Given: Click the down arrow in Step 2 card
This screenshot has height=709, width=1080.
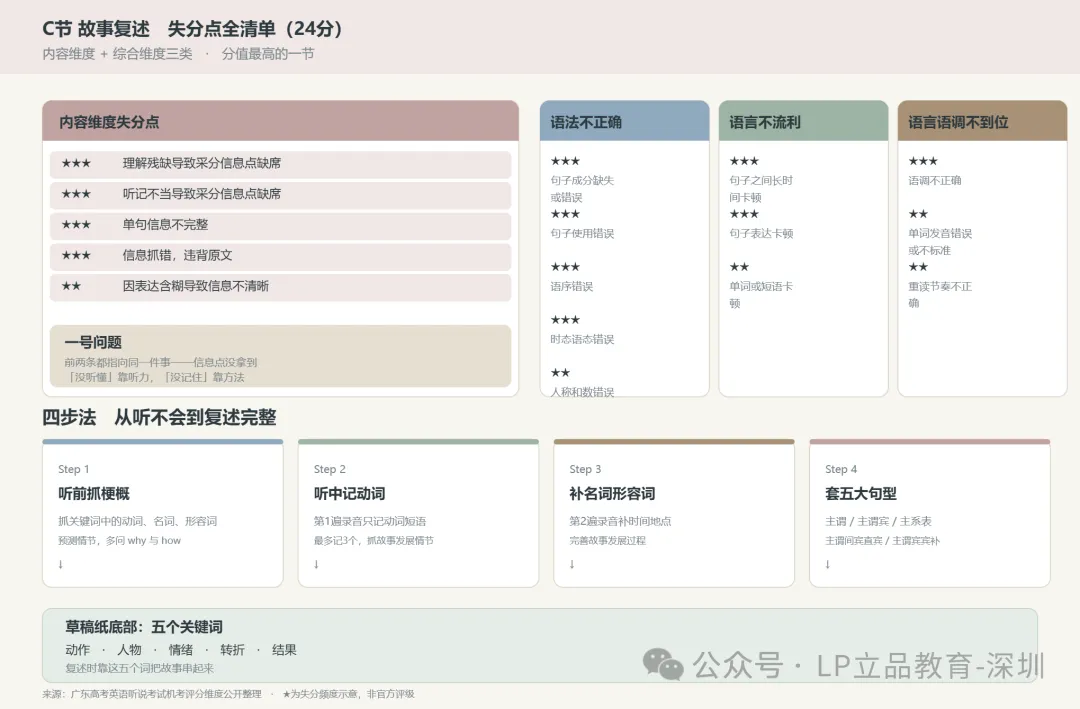Looking at the screenshot, I should [x=316, y=564].
